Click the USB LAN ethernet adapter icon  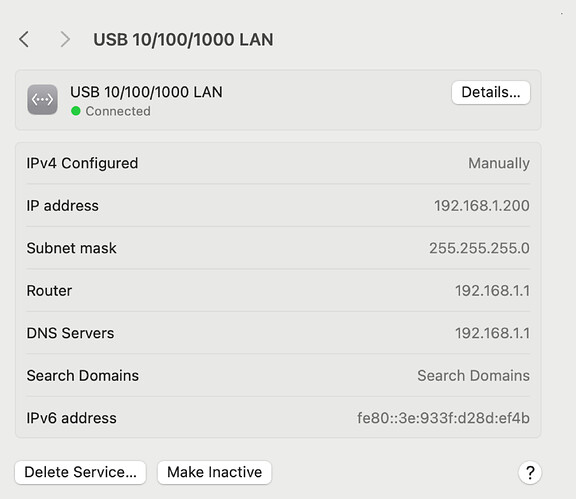[x=42, y=100]
